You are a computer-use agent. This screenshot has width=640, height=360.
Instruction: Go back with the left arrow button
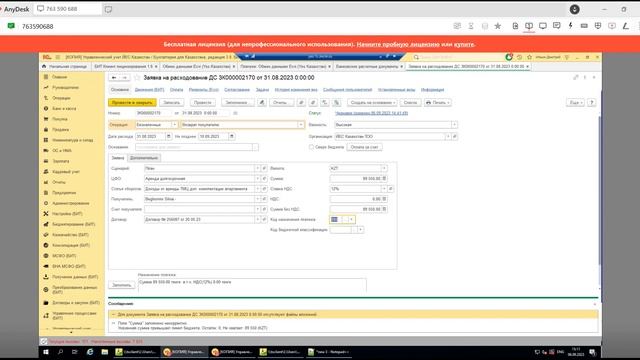(114, 78)
